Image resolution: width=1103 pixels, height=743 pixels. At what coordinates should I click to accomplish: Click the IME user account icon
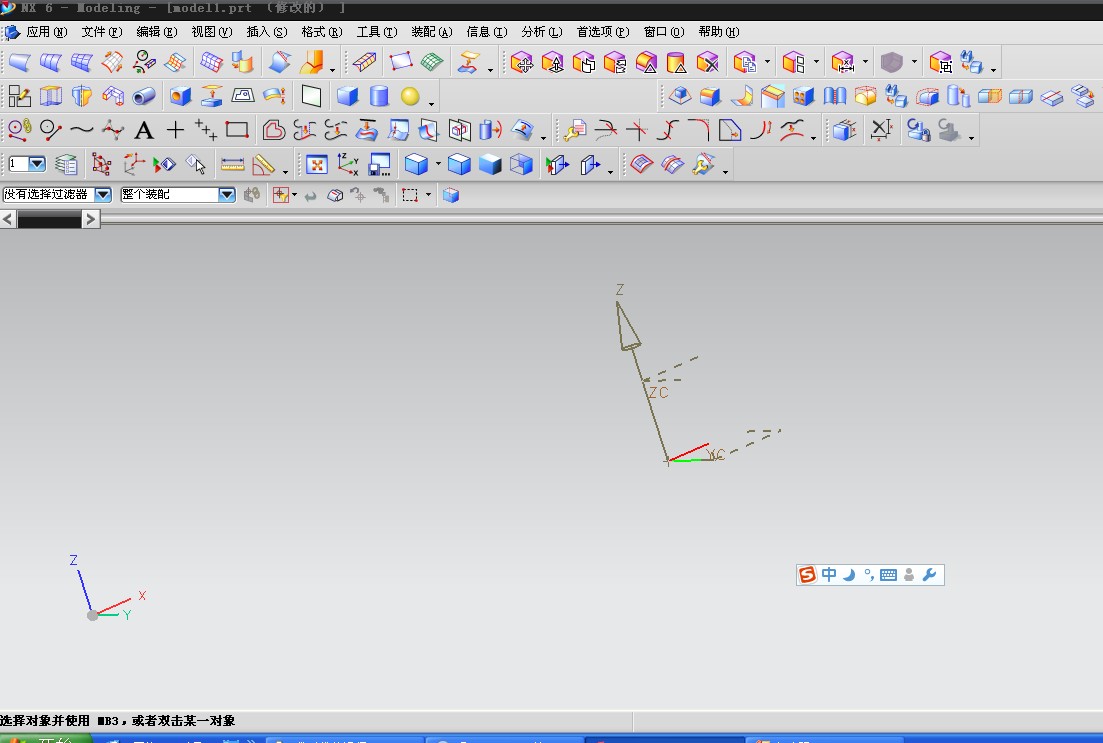click(909, 575)
